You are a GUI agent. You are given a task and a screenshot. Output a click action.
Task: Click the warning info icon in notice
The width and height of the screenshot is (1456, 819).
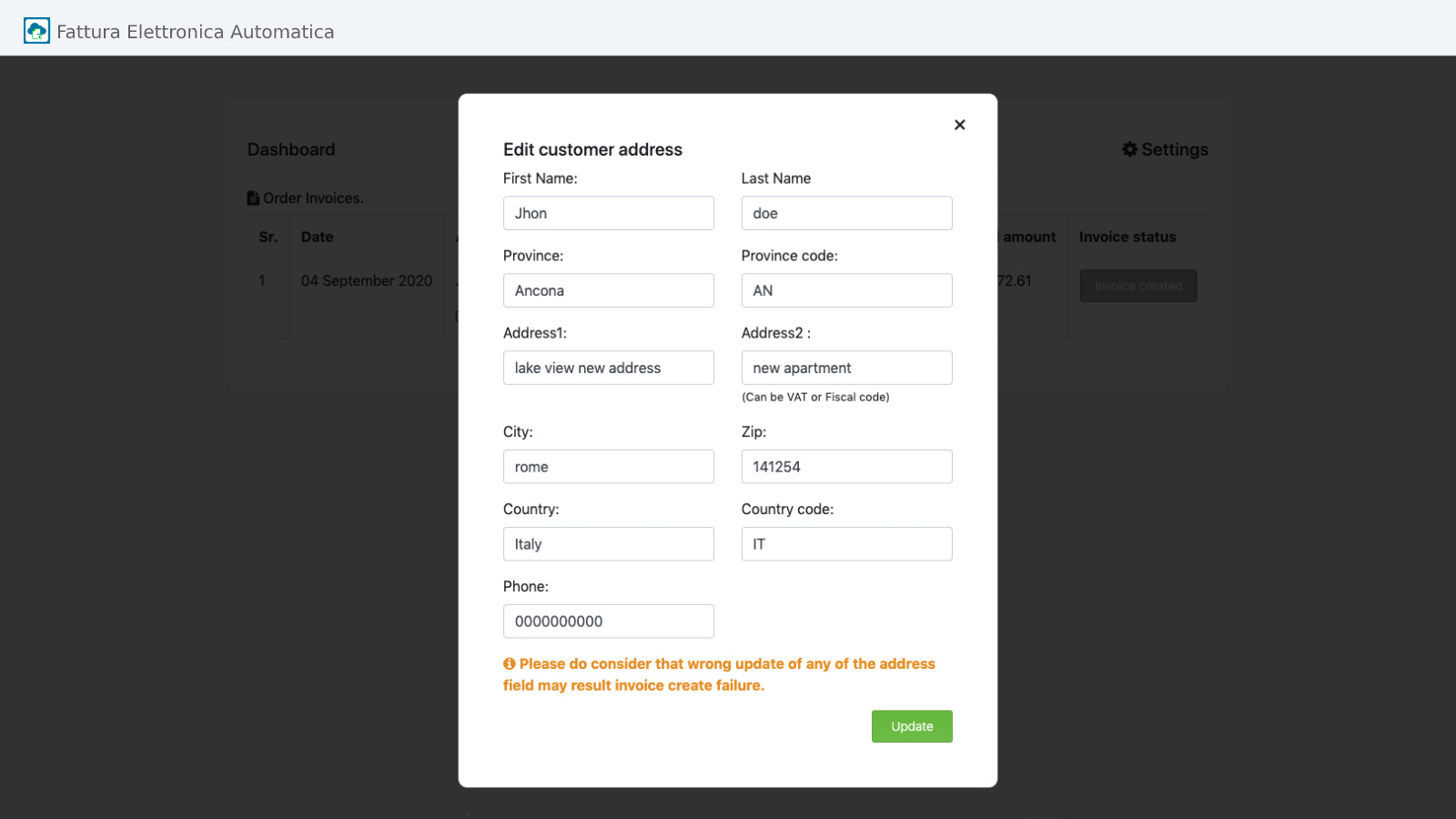509,664
